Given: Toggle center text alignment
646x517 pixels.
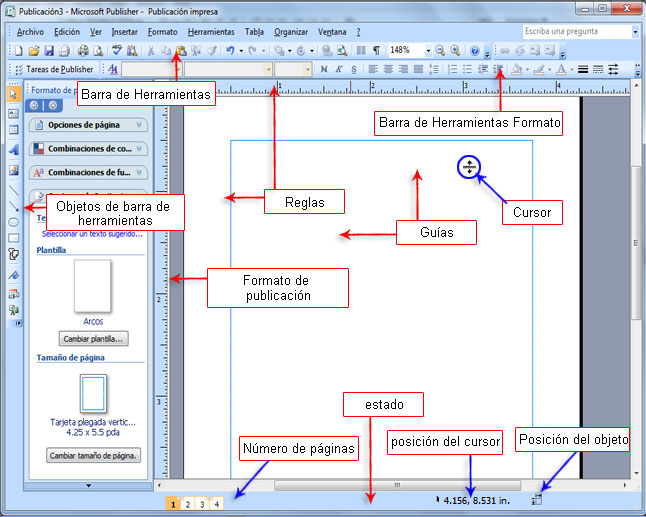Looking at the screenshot, I should click(x=388, y=69).
